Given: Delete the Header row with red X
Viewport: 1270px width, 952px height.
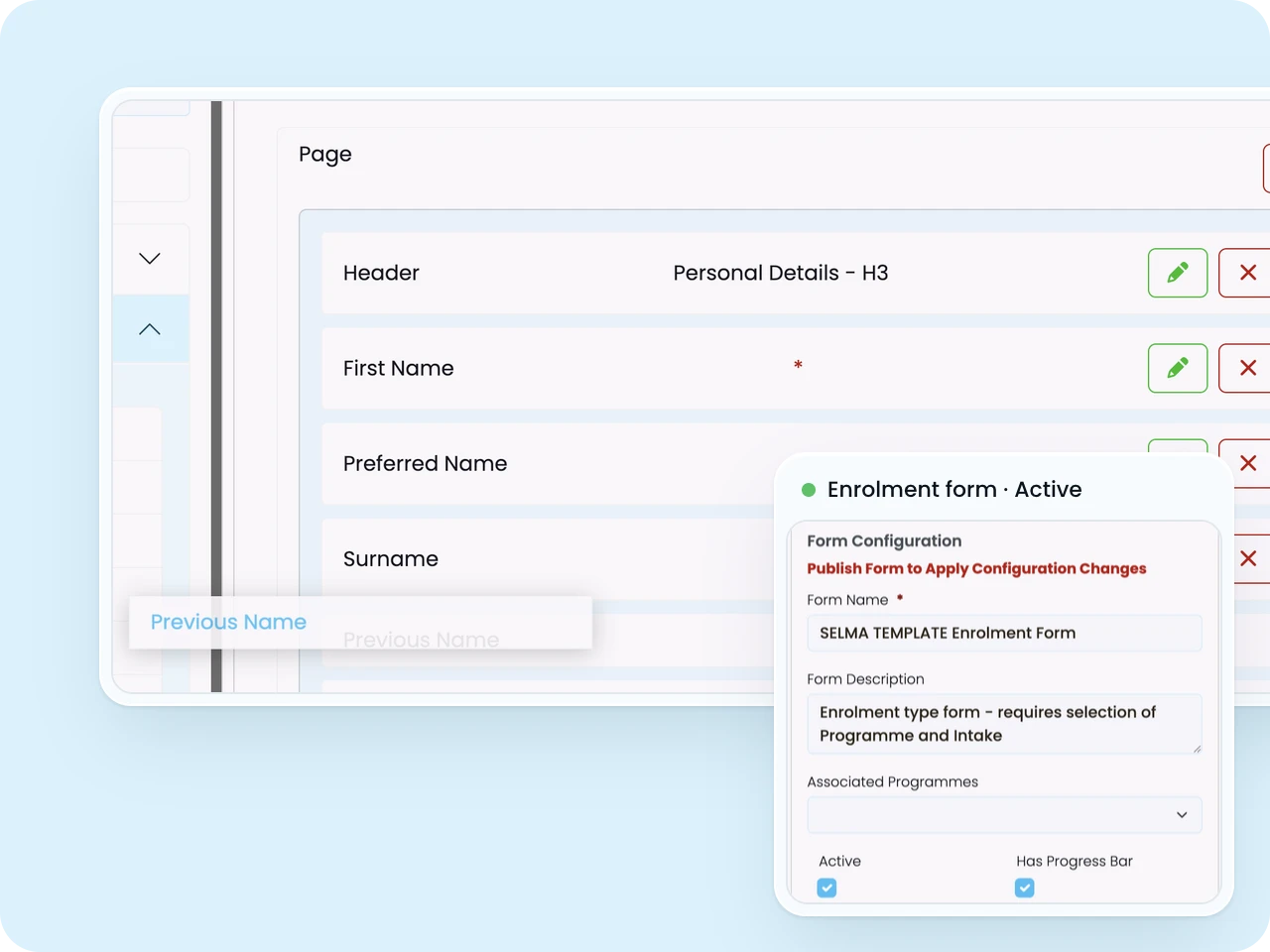Looking at the screenshot, I should coord(1245,273).
